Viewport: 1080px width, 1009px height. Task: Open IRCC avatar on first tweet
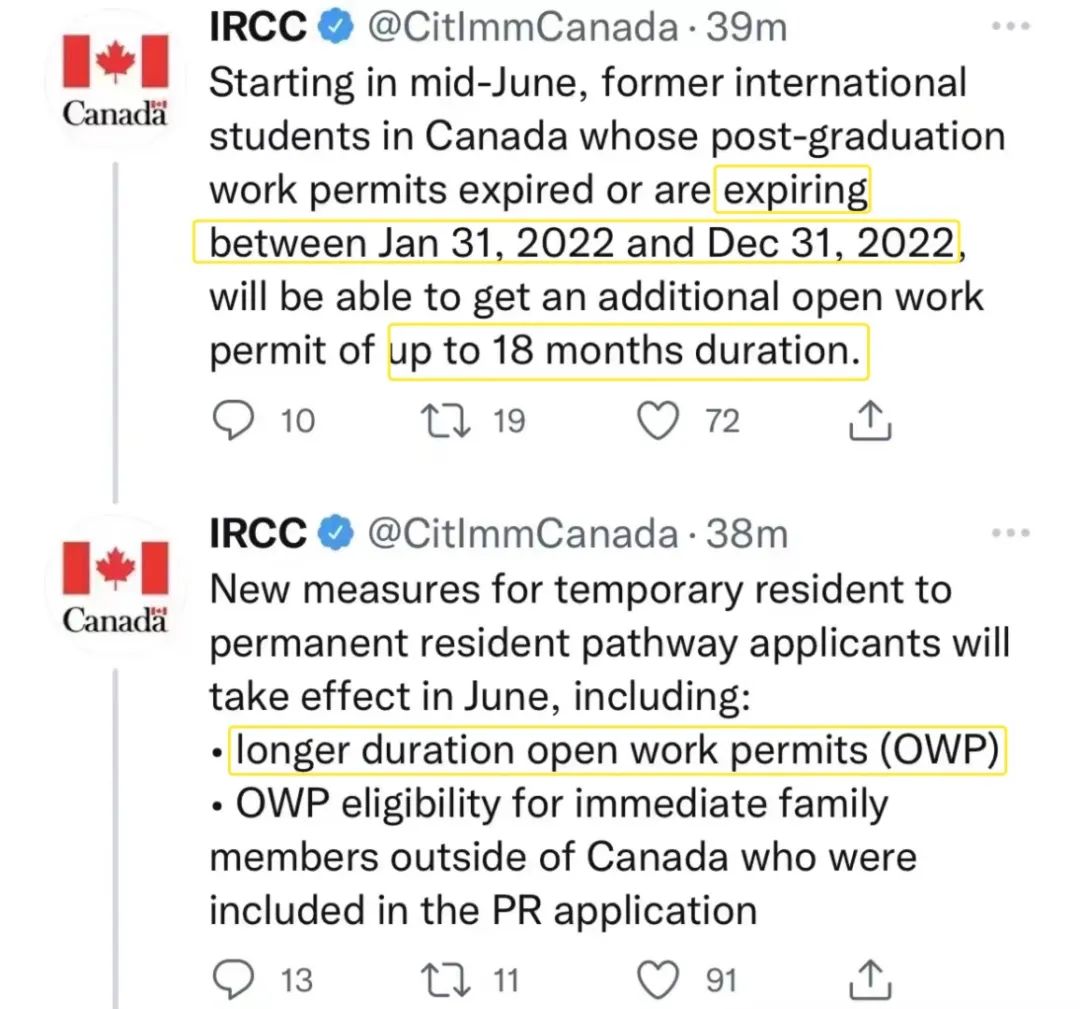click(115, 85)
